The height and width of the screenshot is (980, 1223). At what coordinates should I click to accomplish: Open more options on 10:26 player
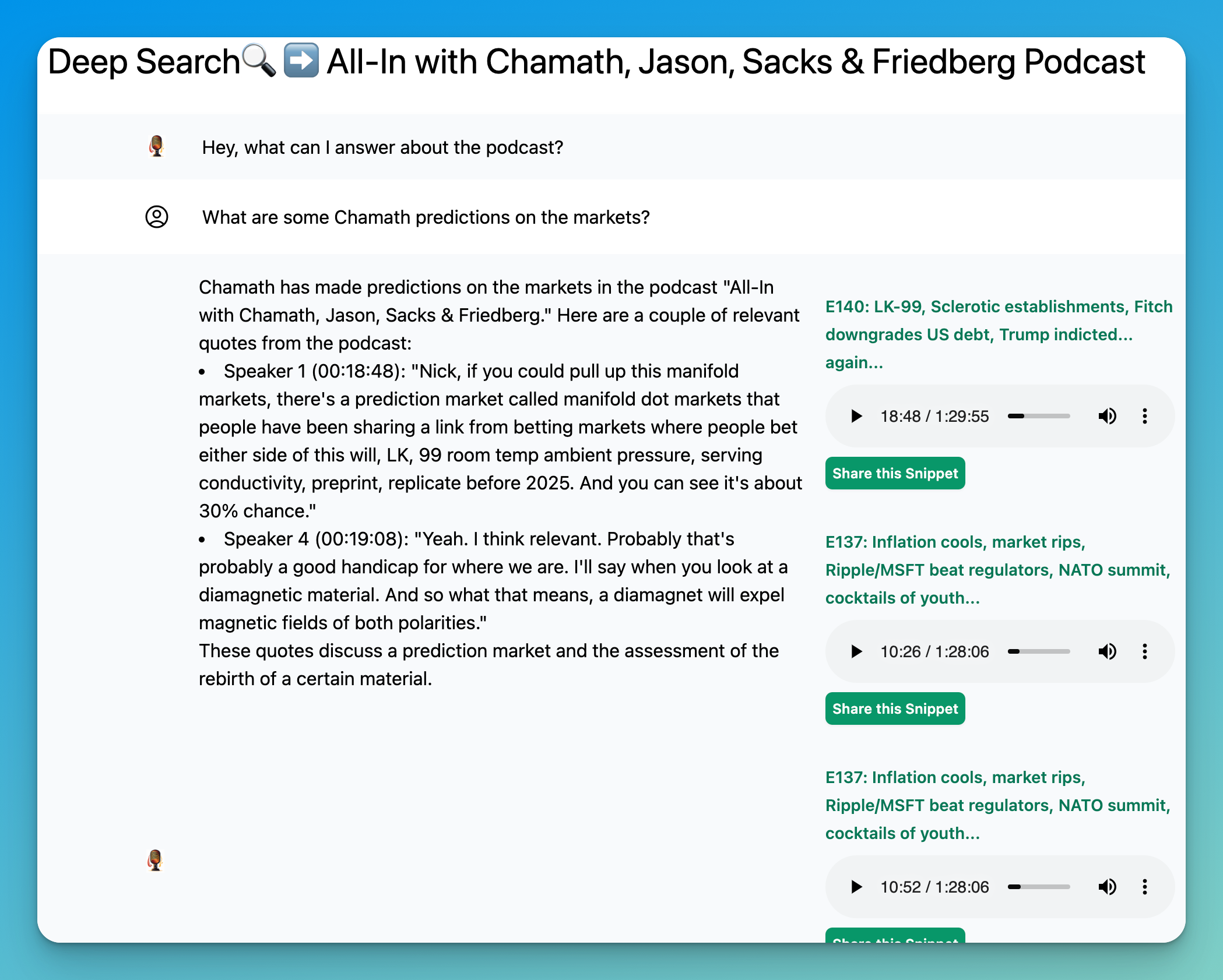point(1145,651)
